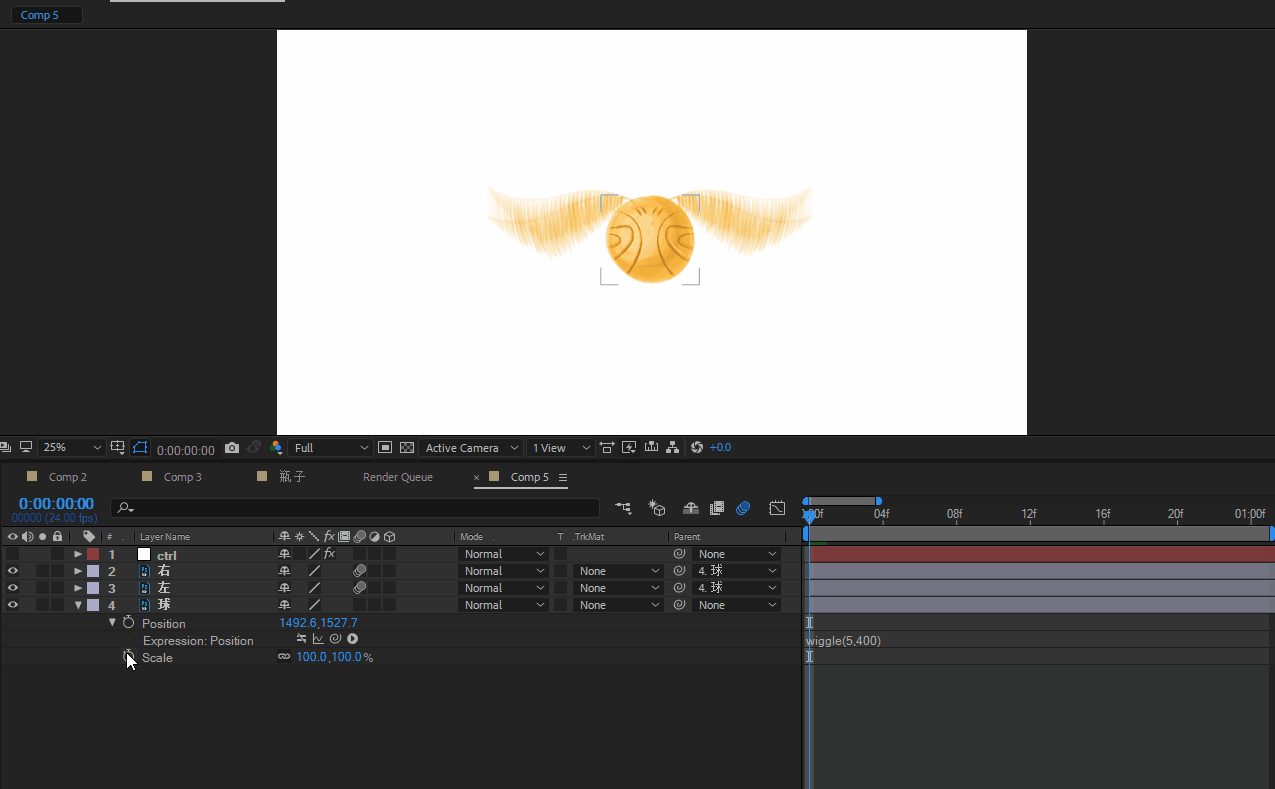Image resolution: width=1275 pixels, height=789 pixels.
Task: Hide layer 右 using its eye icon
Action: pyautogui.click(x=13, y=571)
